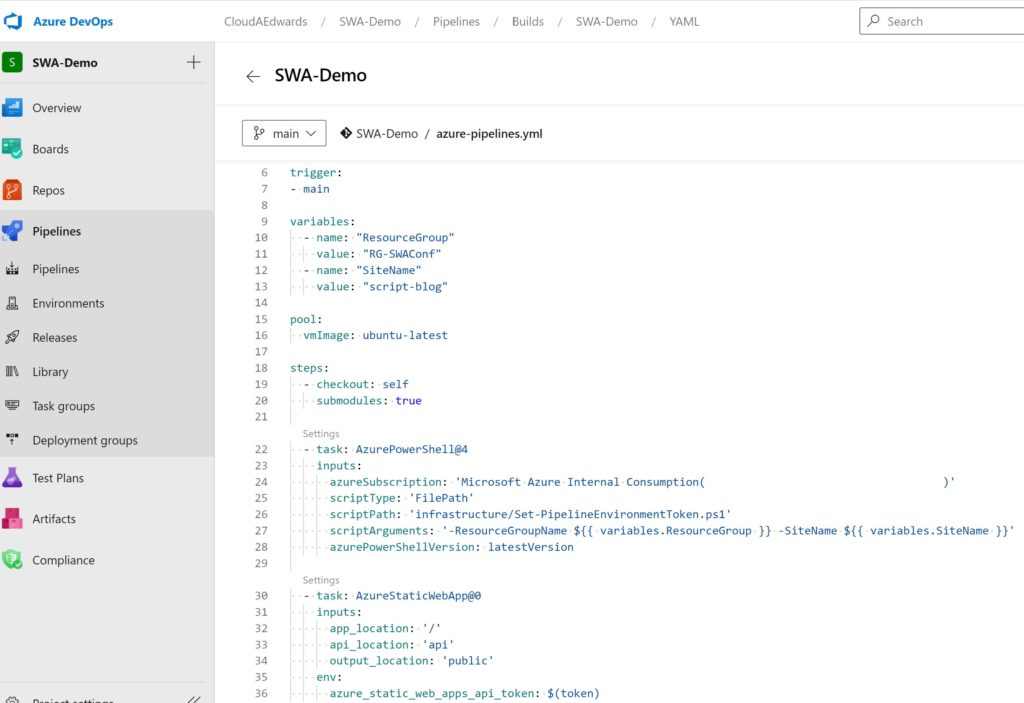The height and width of the screenshot is (703, 1024).
Task: Click the Pipelines hub rocket icon
Action: [12, 231]
